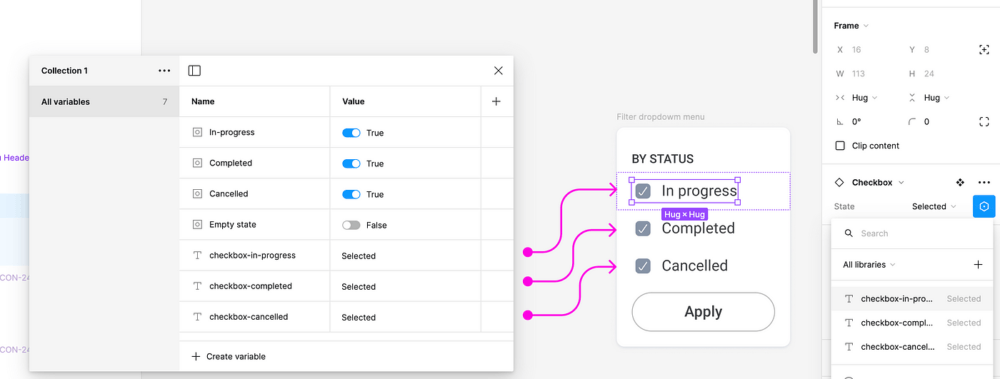
Task: Click the string icon beside checkbox-completed variable row
Action: 197,286
